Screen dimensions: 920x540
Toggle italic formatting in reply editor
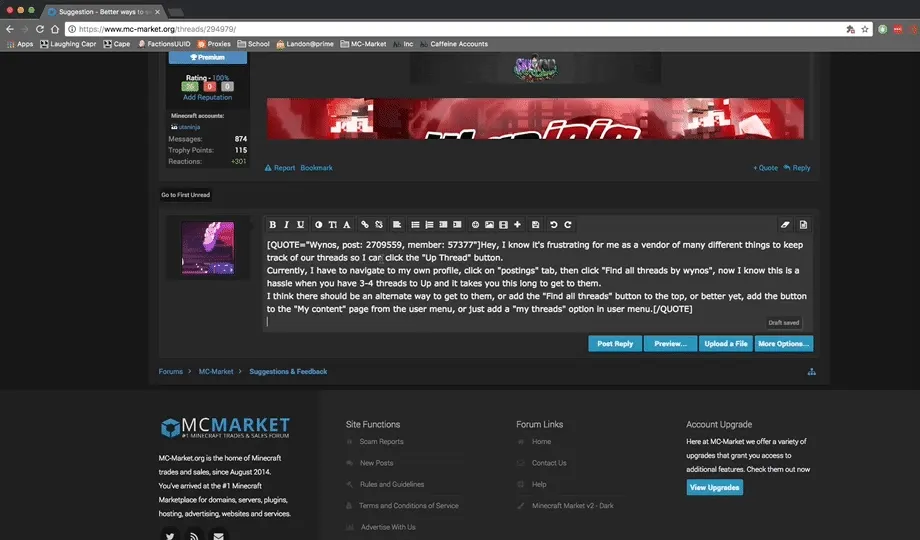[x=286, y=225]
